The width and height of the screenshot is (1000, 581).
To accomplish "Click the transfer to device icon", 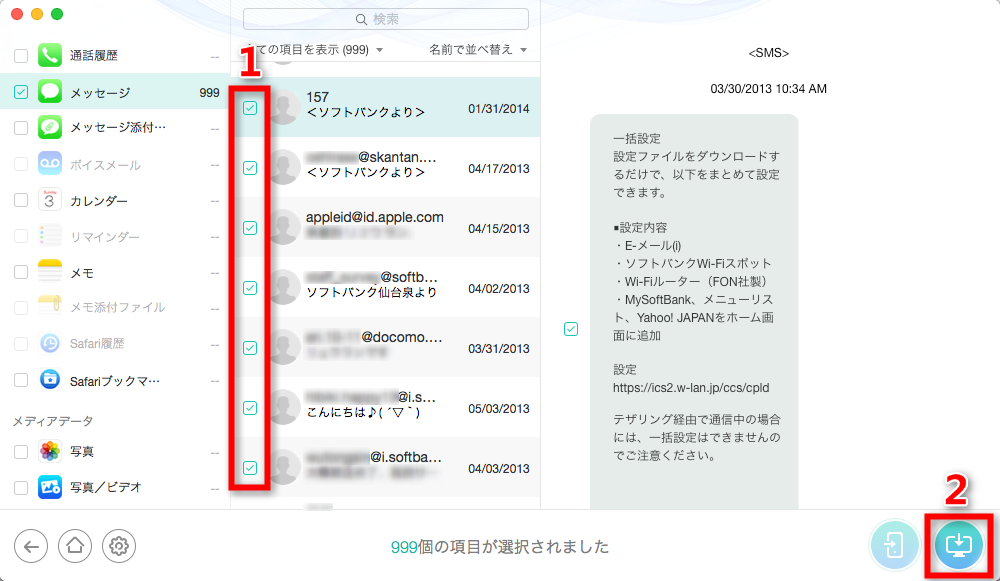I will tap(894, 545).
